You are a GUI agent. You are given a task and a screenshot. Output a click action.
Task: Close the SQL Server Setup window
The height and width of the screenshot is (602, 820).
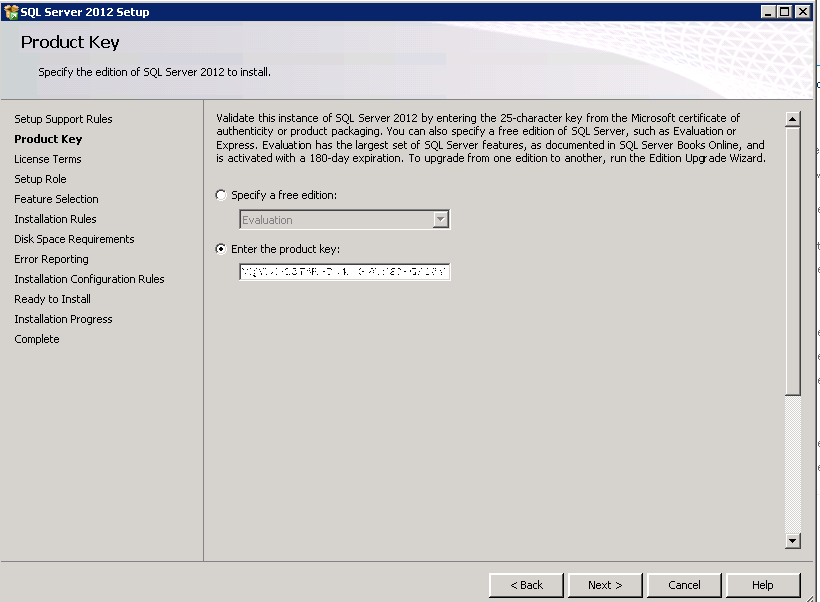pos(802,12)
